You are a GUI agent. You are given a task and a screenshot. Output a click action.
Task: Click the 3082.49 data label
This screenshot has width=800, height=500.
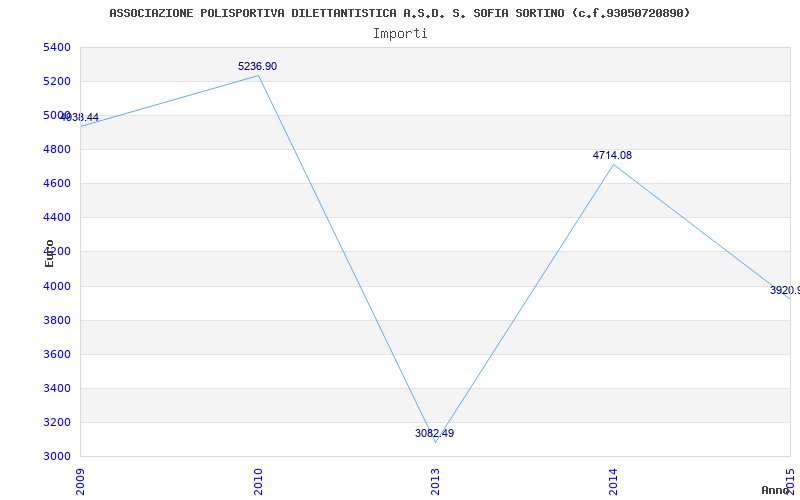tap(434, 433)
